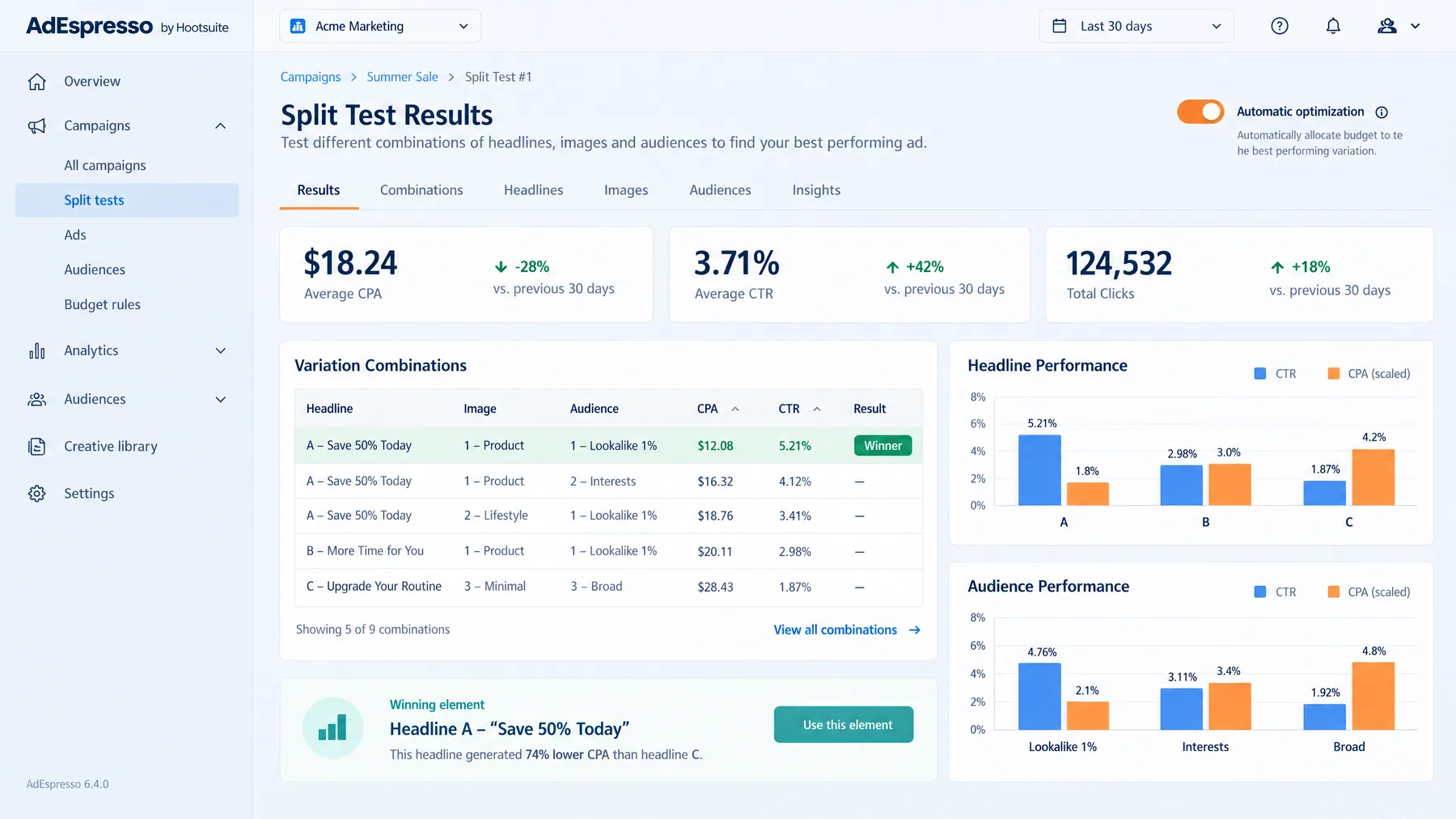Click the Analytics bar chart icon
Image resolution: width=1456 pixels, height=819 pixels.
tap(37, 351)
